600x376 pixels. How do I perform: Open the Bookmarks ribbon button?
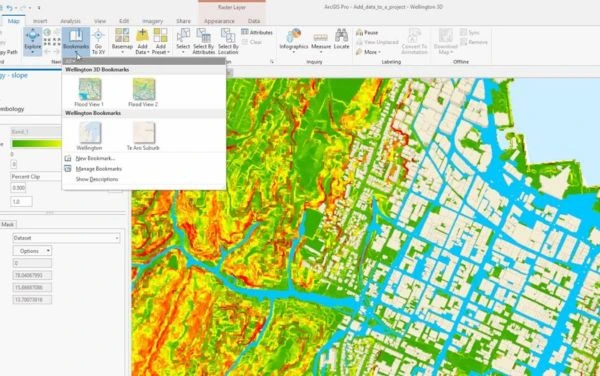click(x=76, y=41)
